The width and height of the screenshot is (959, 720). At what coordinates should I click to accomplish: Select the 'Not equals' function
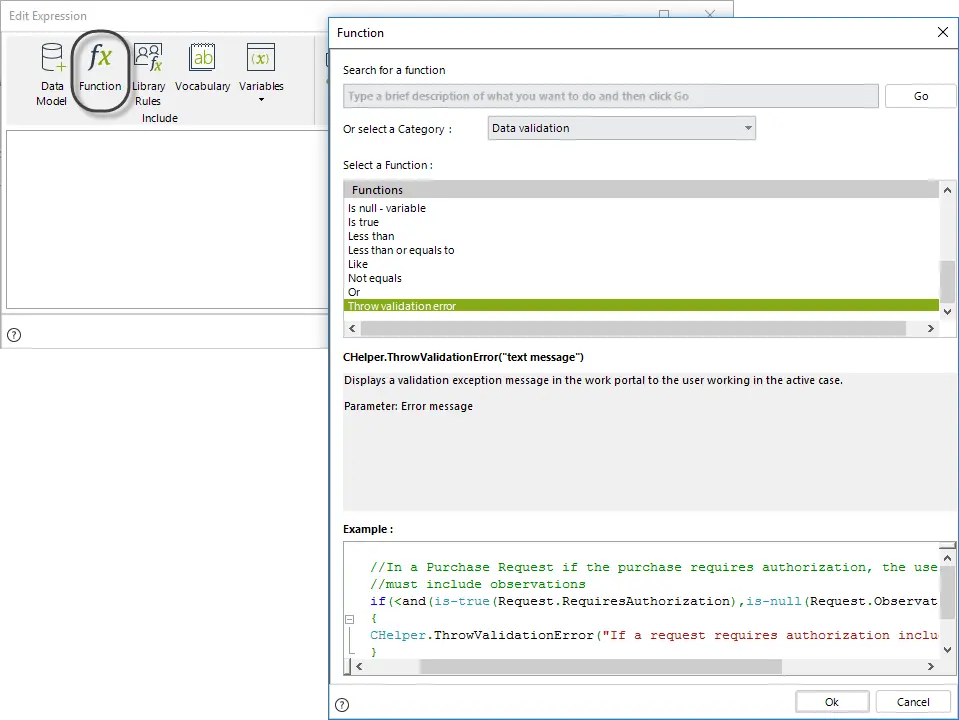(x=641, y=278)
